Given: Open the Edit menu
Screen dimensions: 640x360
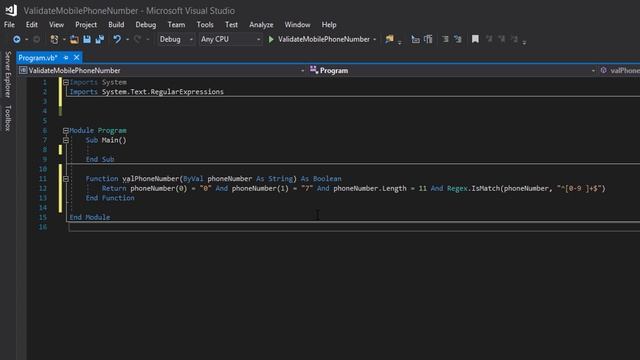Looking at the screenshot, I should coord(32,24).
